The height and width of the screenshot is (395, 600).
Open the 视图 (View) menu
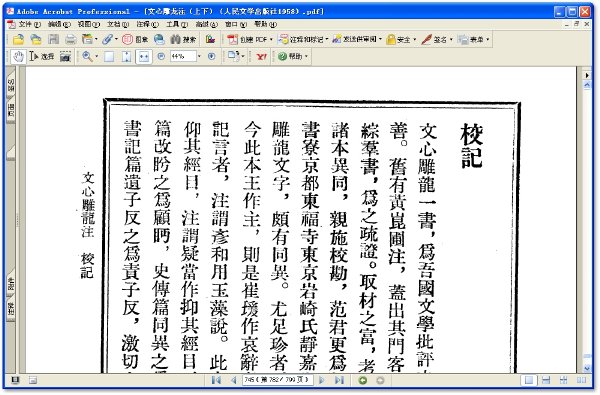click(89, 24)
